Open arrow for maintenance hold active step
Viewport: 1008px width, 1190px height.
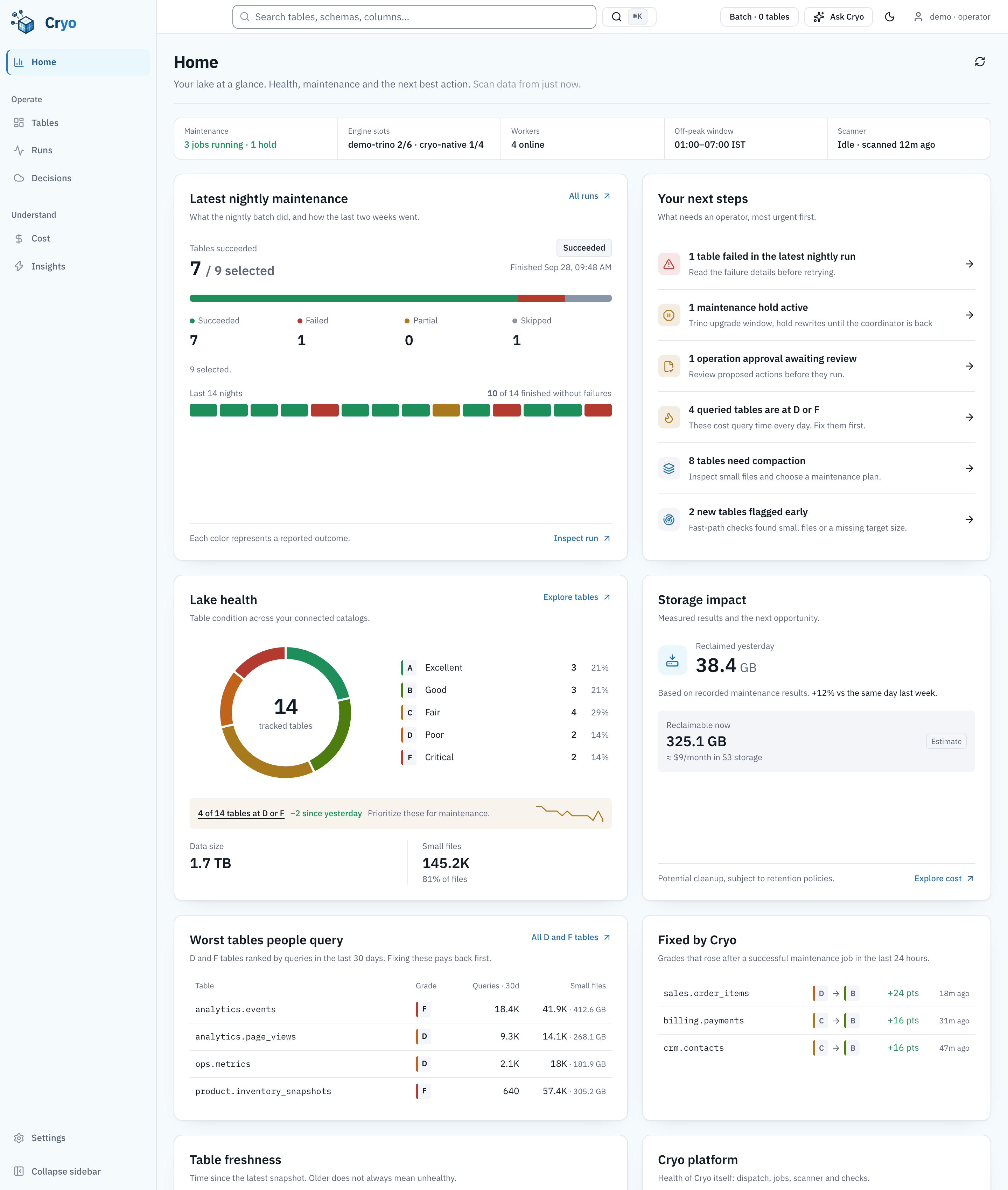tap(969, 315)
